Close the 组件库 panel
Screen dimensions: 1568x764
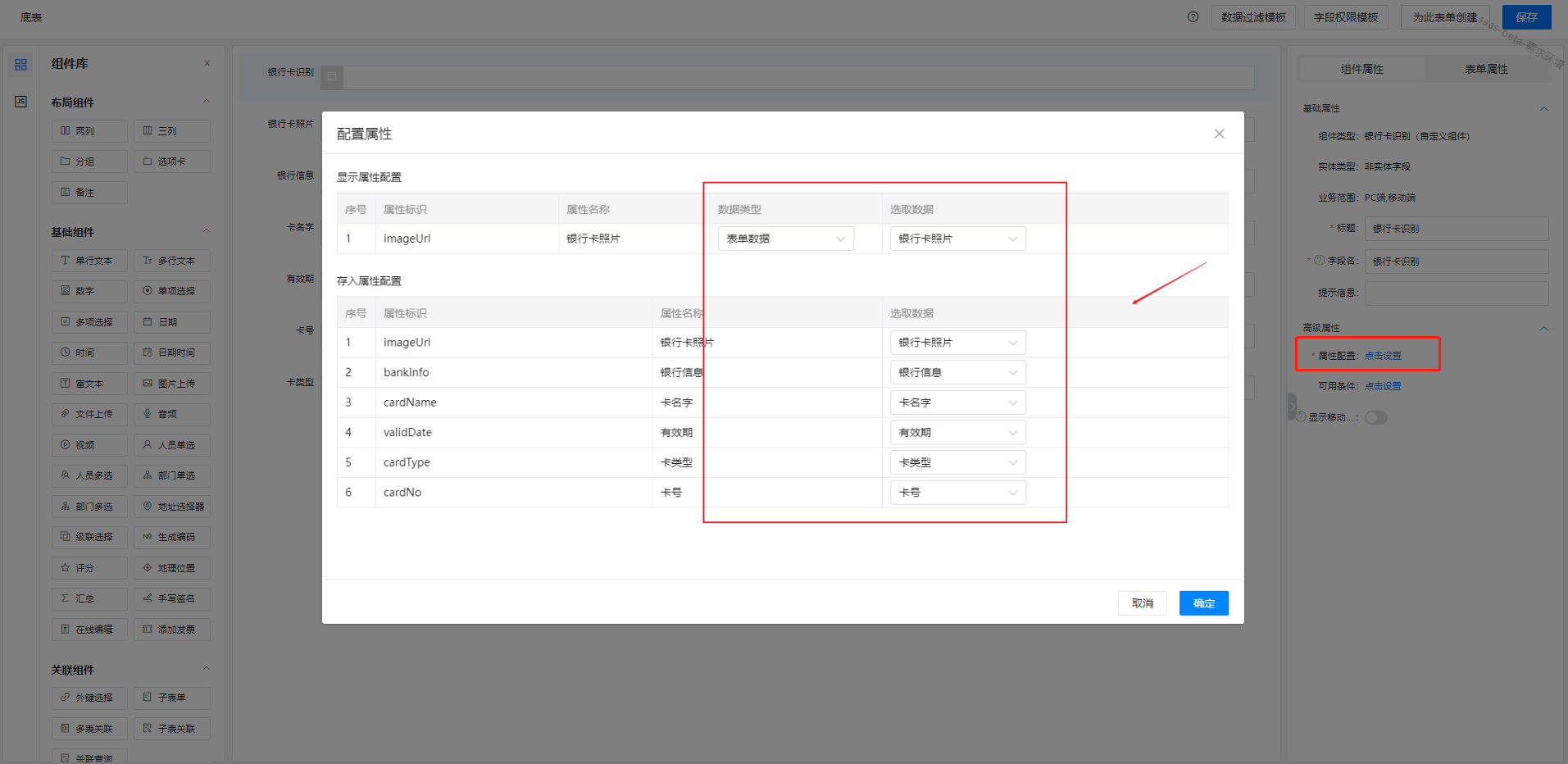(x=207, y=63)
